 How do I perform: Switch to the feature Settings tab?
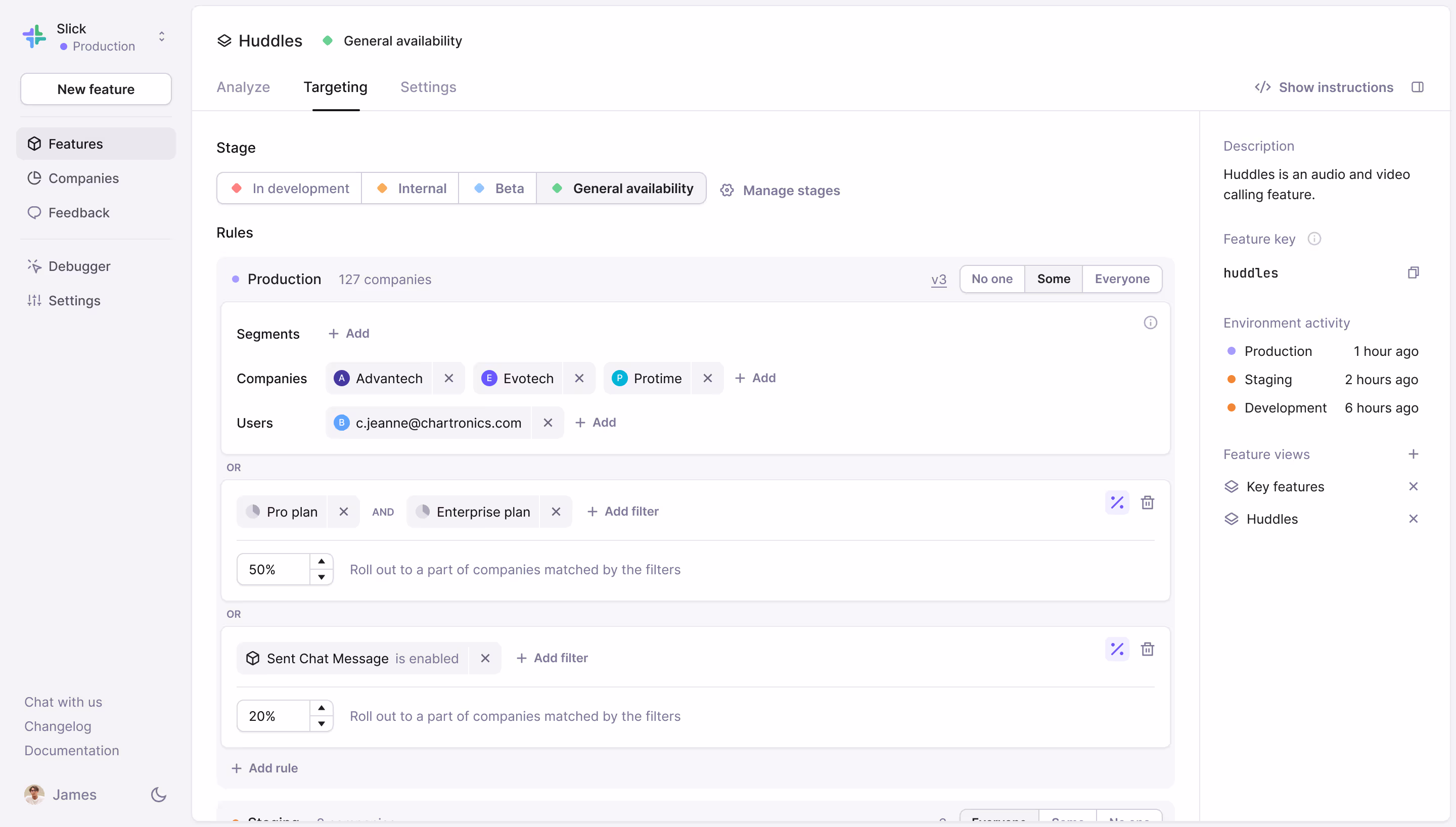click(x=428, y=87)
